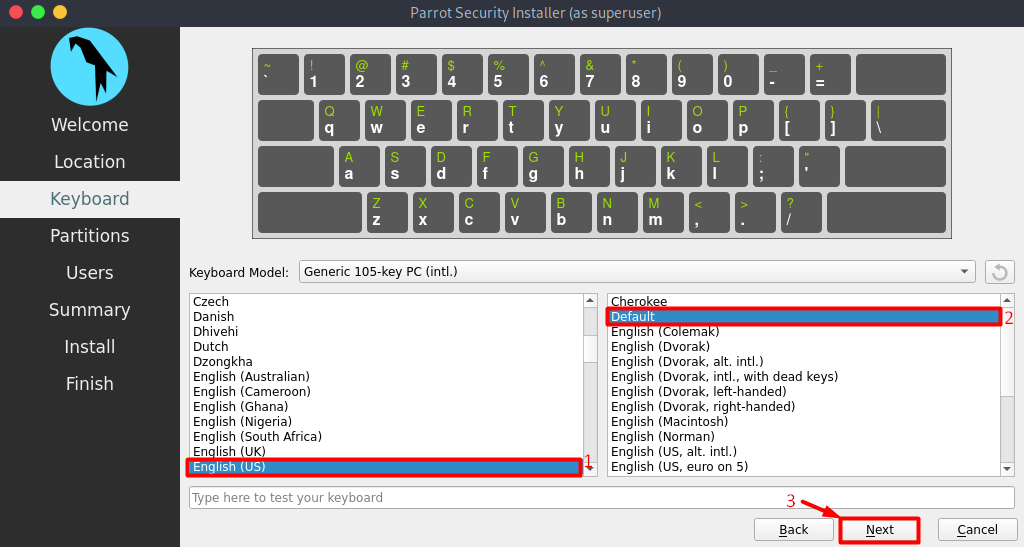
Task: Click the variant list scrollbar thumb
Action: point(1008,350)
